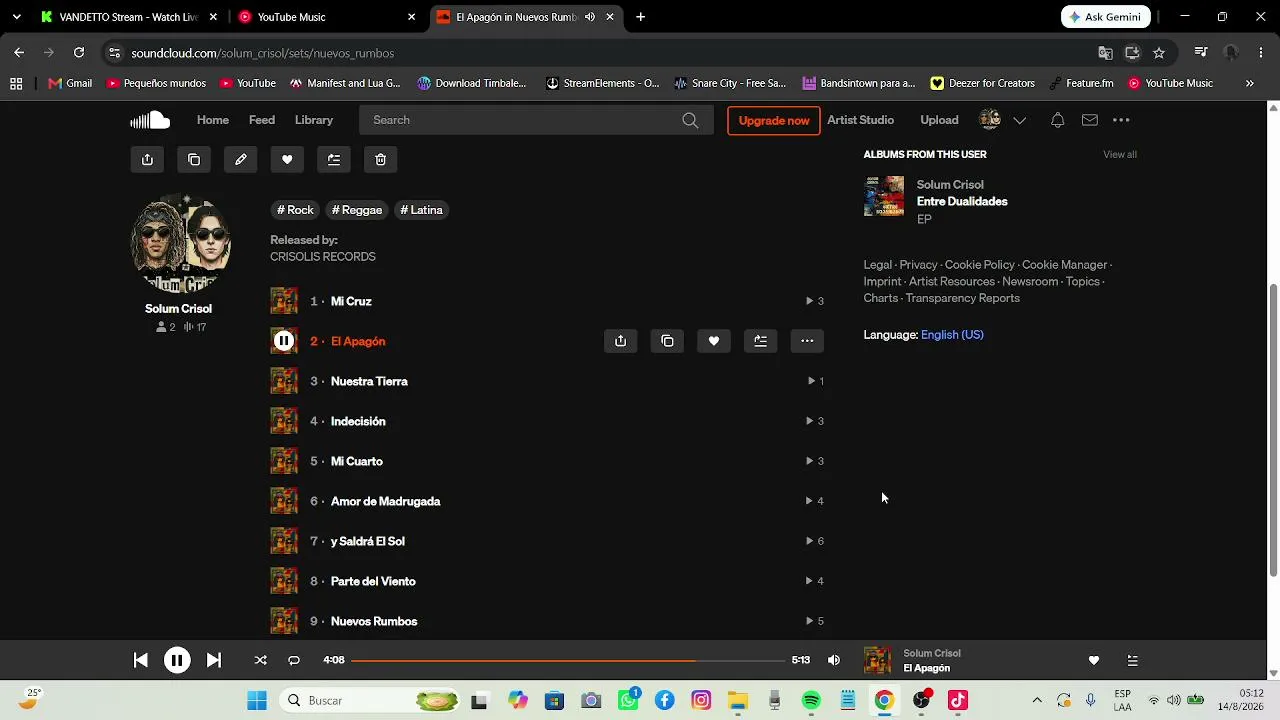Filter by the Reggae tag

point(357,210)
